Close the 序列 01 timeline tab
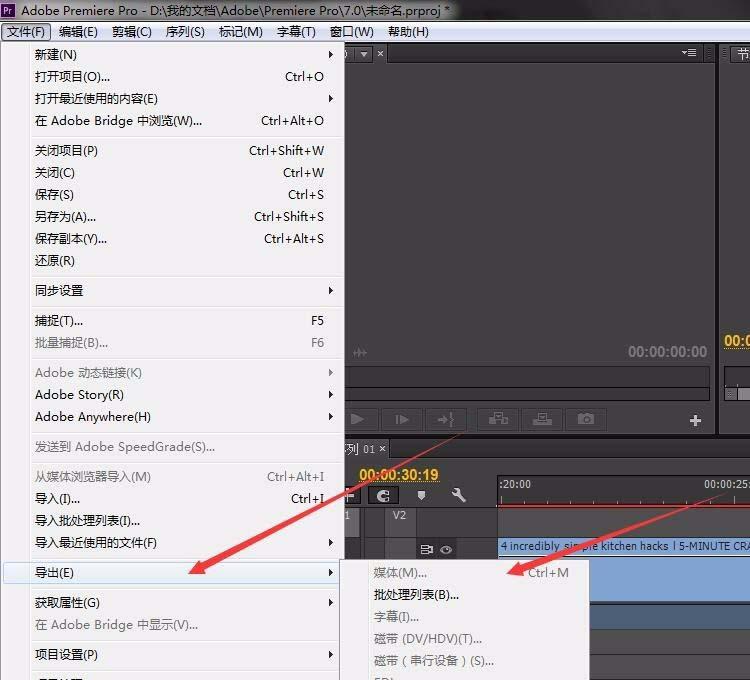Screen dimensions: 750x680 tap(384, 450)
